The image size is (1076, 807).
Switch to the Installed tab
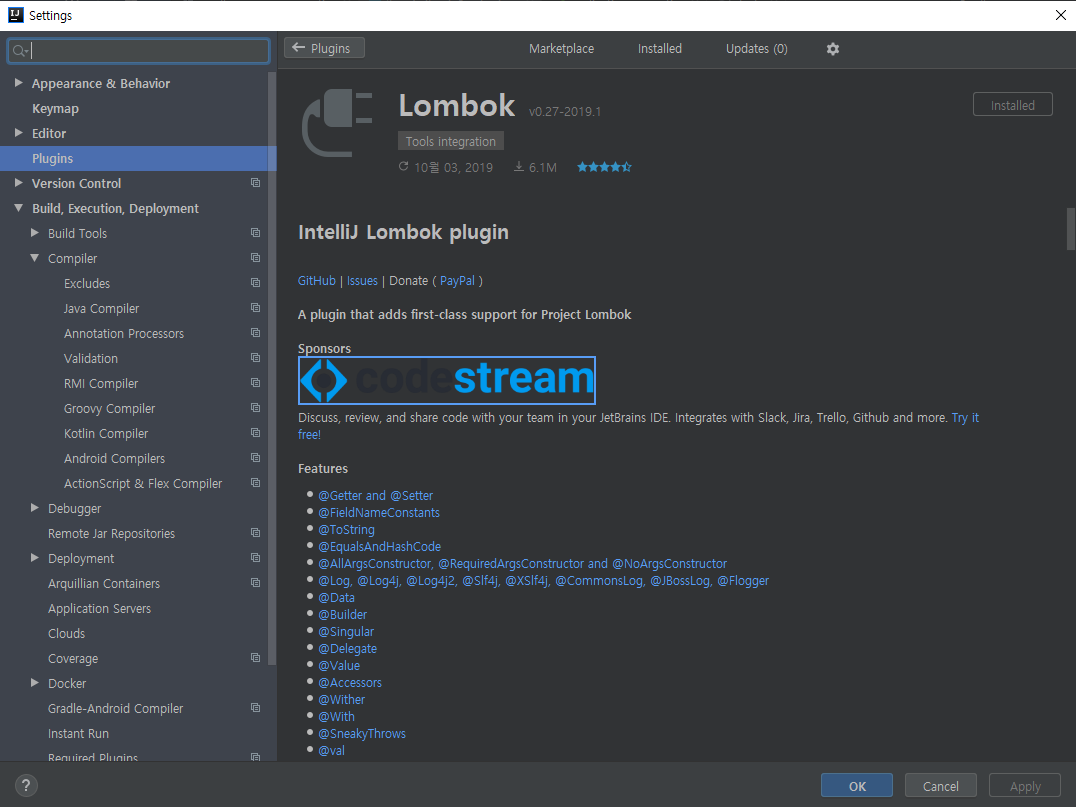(659, 49)
